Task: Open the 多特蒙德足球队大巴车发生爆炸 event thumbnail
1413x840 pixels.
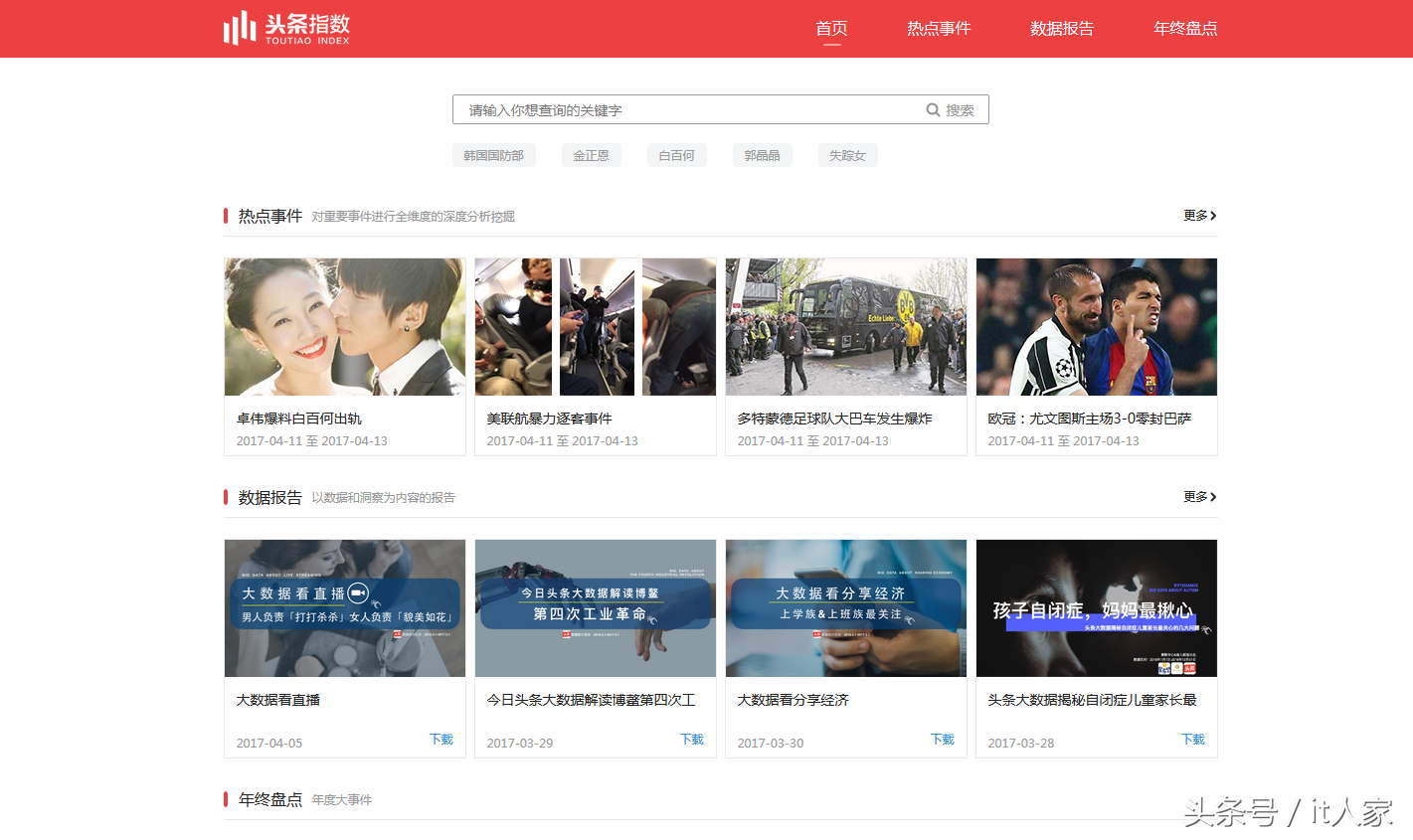Action: tap(845, 327)
